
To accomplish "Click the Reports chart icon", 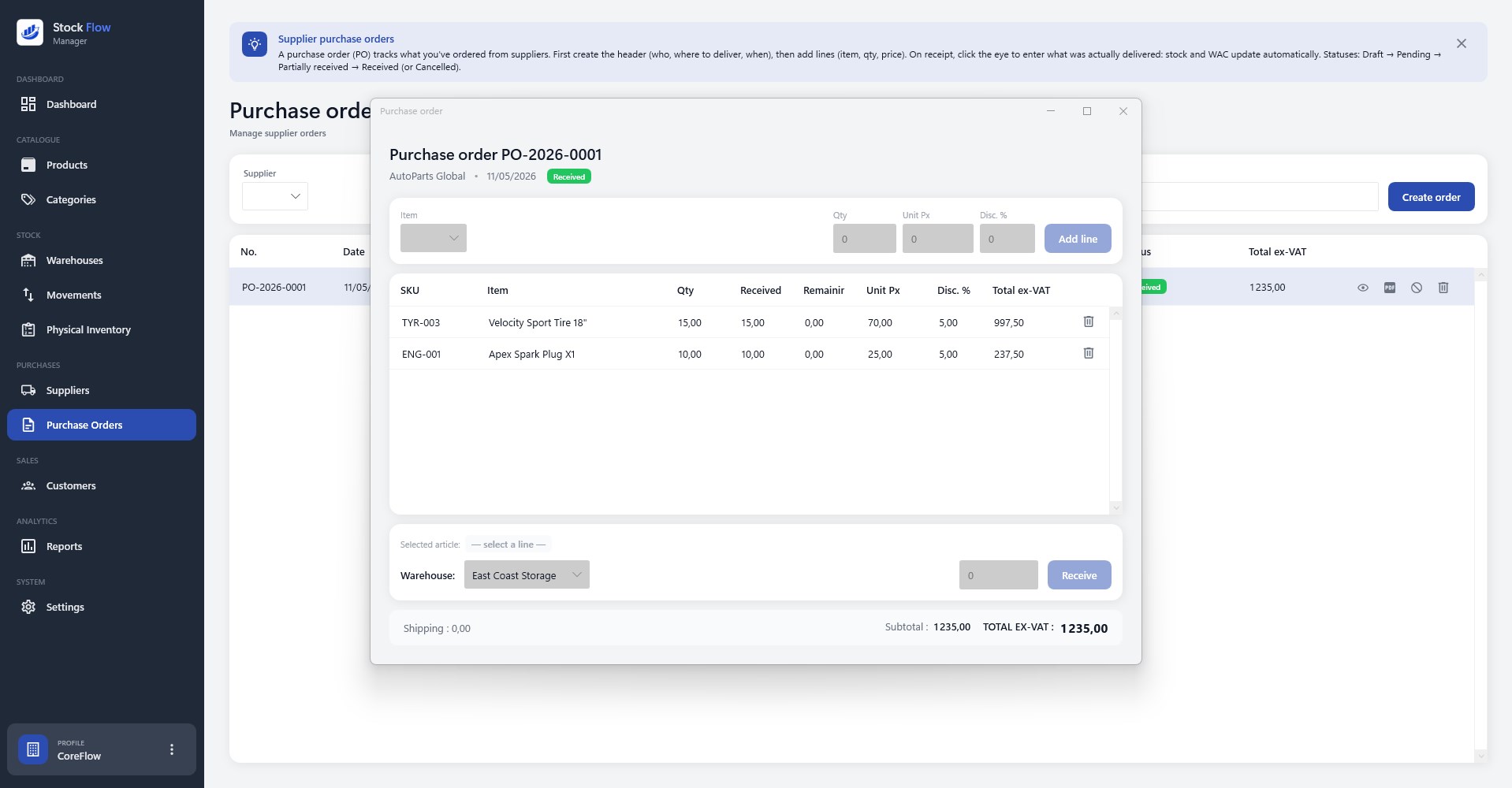I will tap(28, 546).
